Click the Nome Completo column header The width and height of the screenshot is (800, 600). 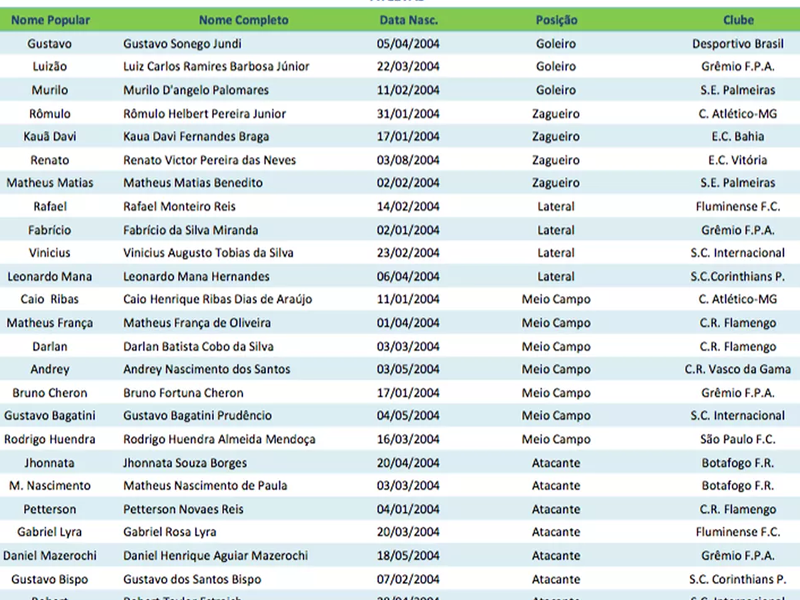tap(243, 20)
